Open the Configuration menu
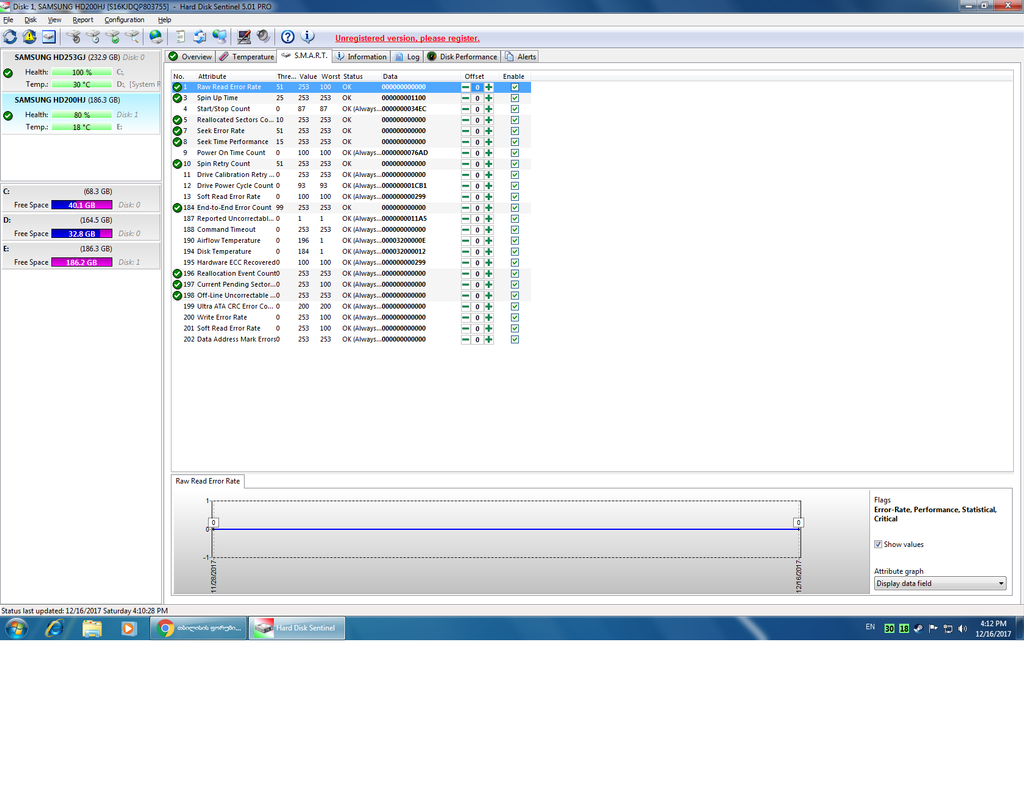Image resolution: width=1024 pixels, height=811 pixels. (124, 20)
